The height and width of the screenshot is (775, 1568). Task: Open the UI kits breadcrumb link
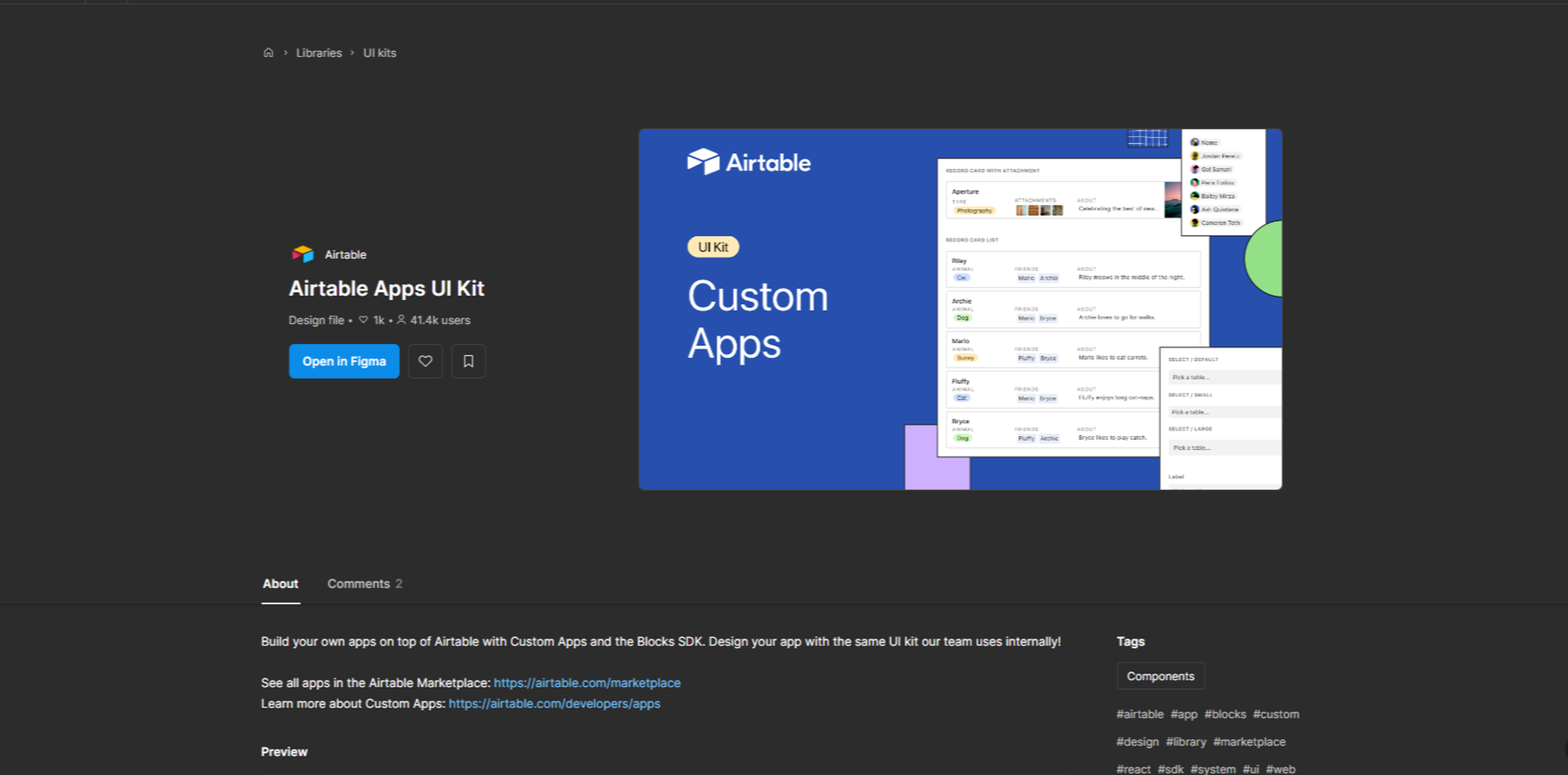(380, 53)
